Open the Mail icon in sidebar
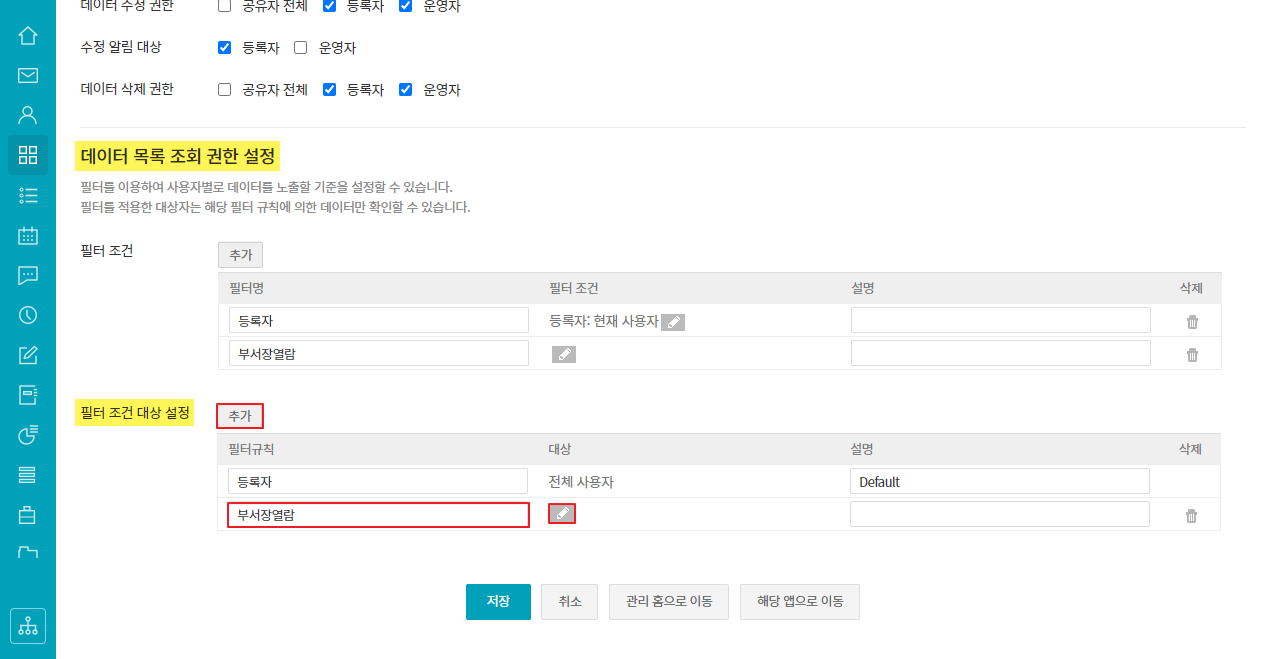 pos(28,75)
